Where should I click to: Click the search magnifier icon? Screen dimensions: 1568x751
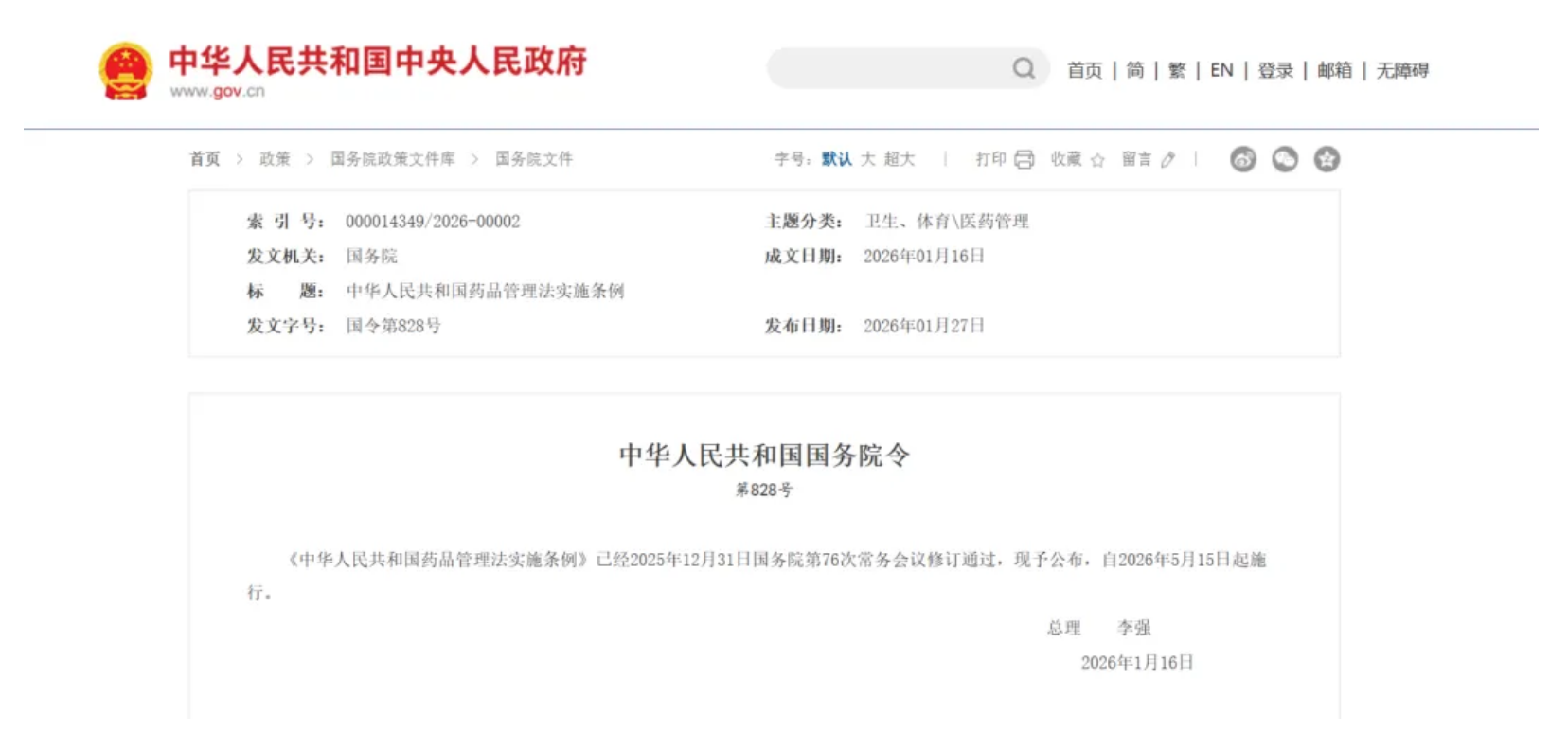(x=1024, y=68)
